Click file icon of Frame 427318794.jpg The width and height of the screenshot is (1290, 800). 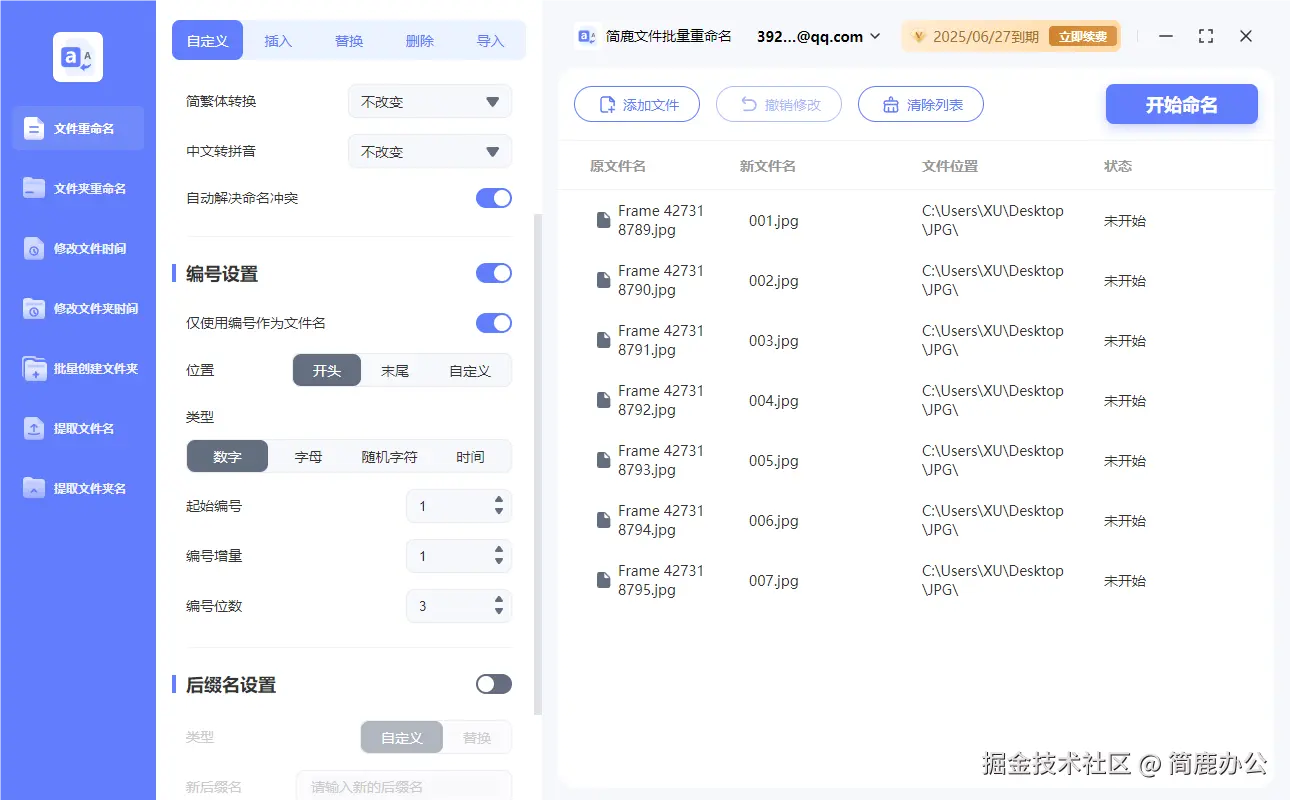pyautogui.click(x=603, y=520)
